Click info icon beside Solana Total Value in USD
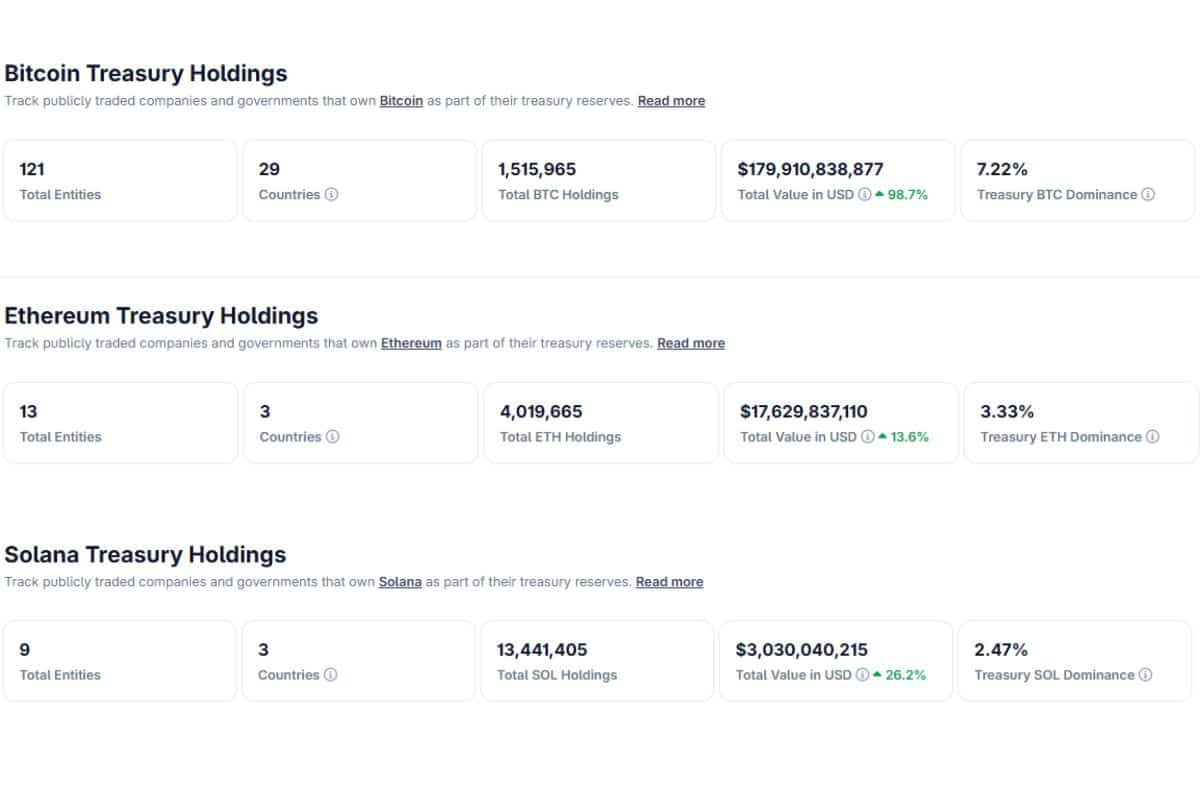 [862, 675]
